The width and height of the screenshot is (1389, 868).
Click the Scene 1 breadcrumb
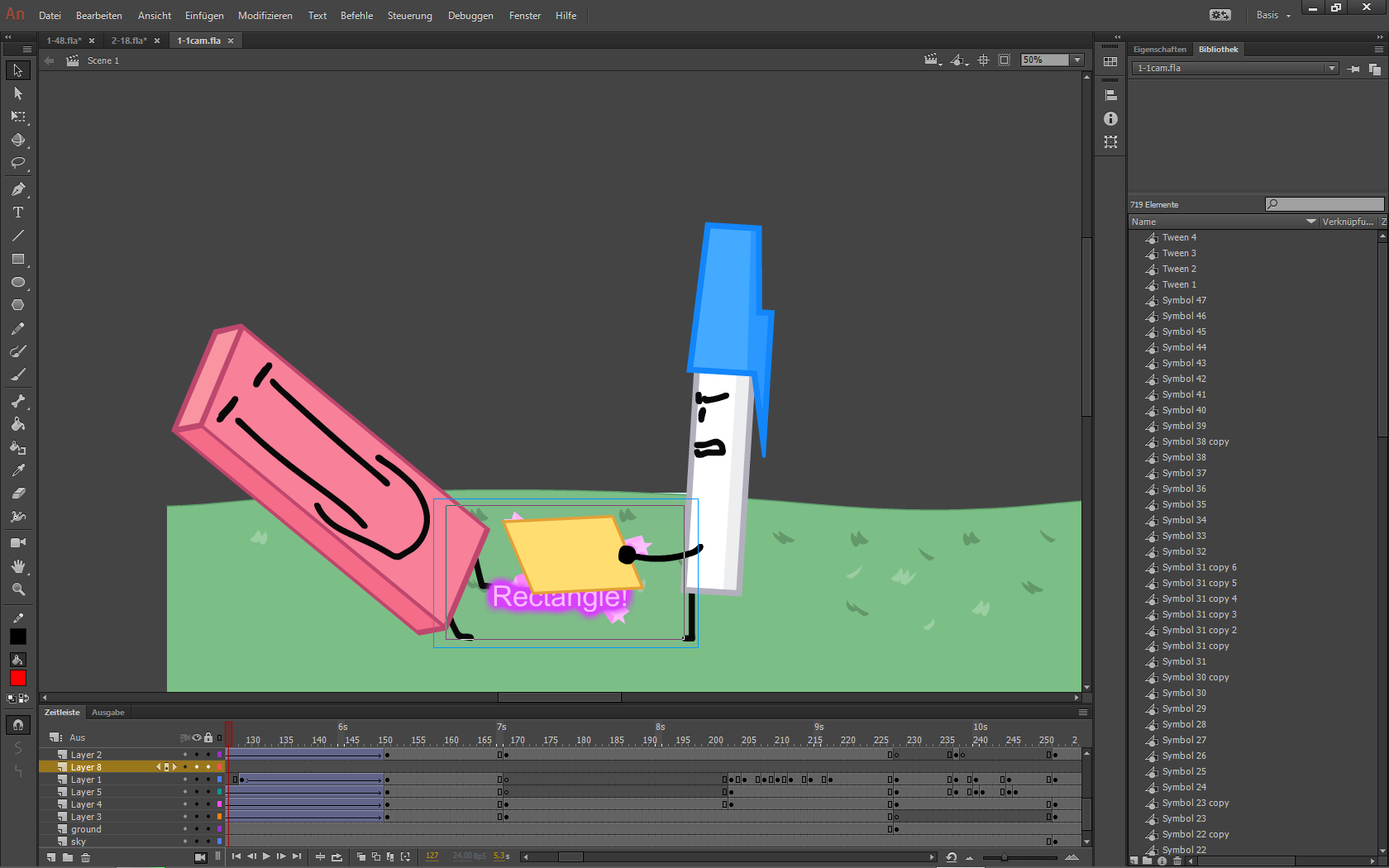point(103,60)
